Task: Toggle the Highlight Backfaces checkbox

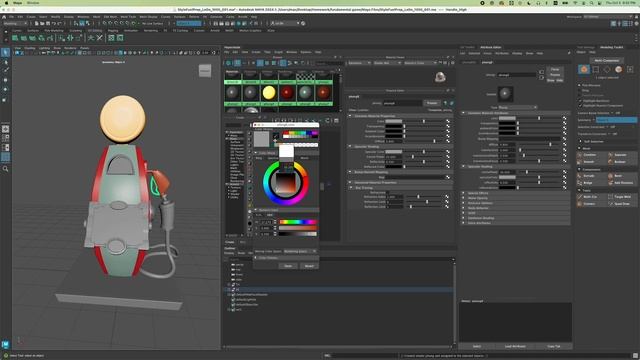Action: click(580, 100)
